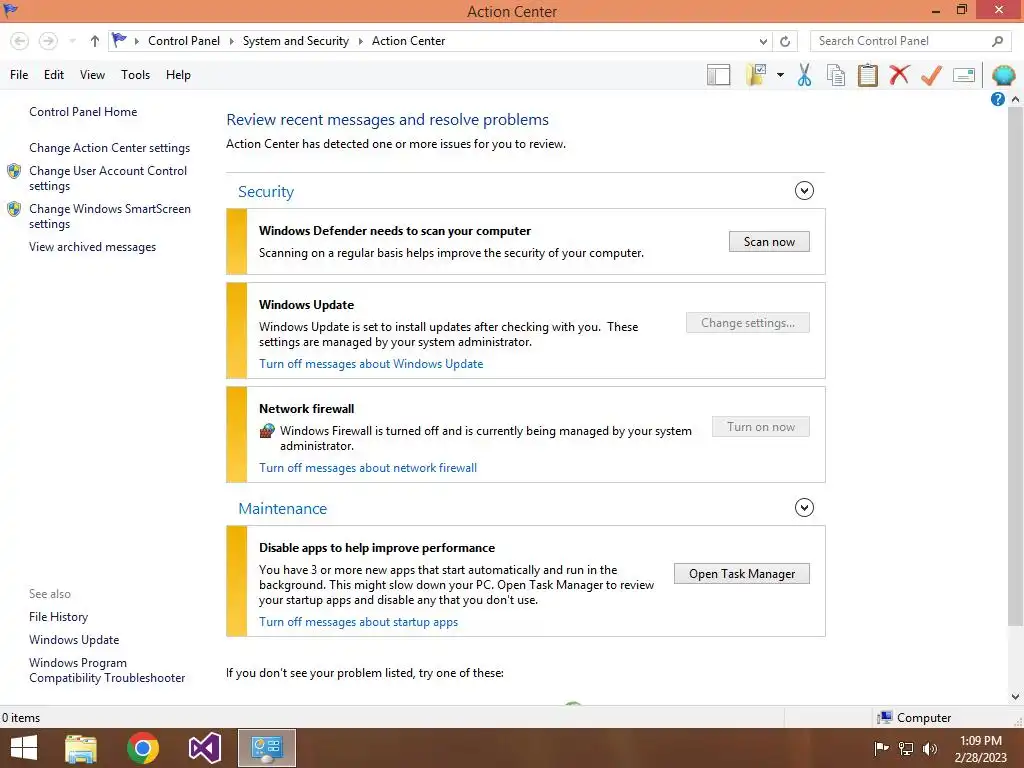Click the seashell Classic Shell icon
1024x768 pixels.
tap(1004, 75)
